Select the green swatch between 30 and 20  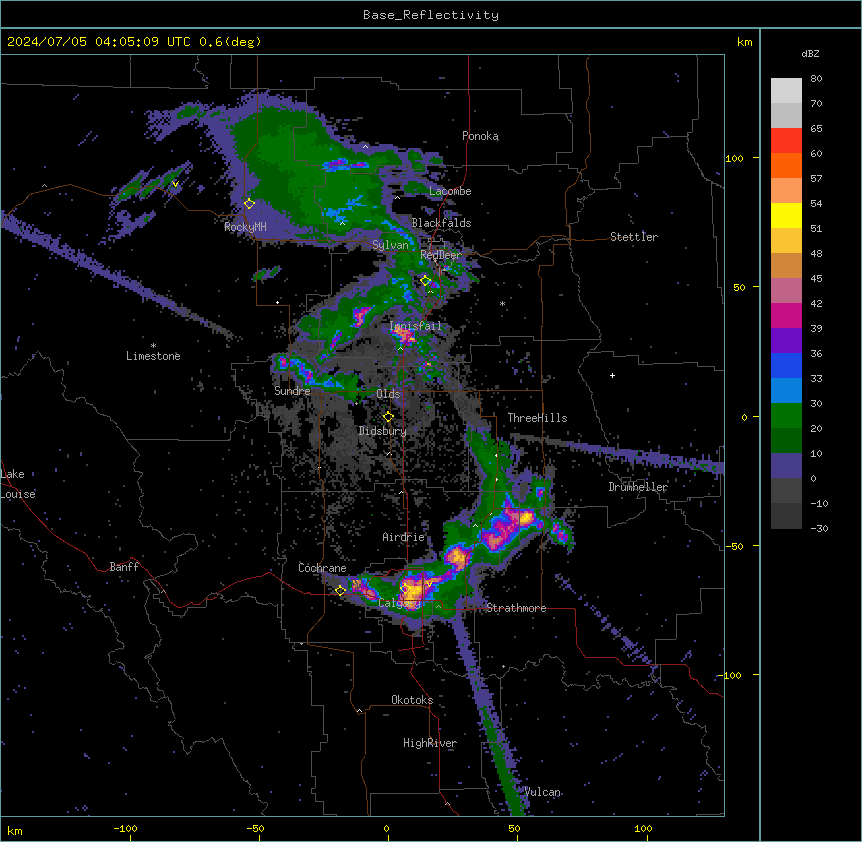(x=786, y=416)
